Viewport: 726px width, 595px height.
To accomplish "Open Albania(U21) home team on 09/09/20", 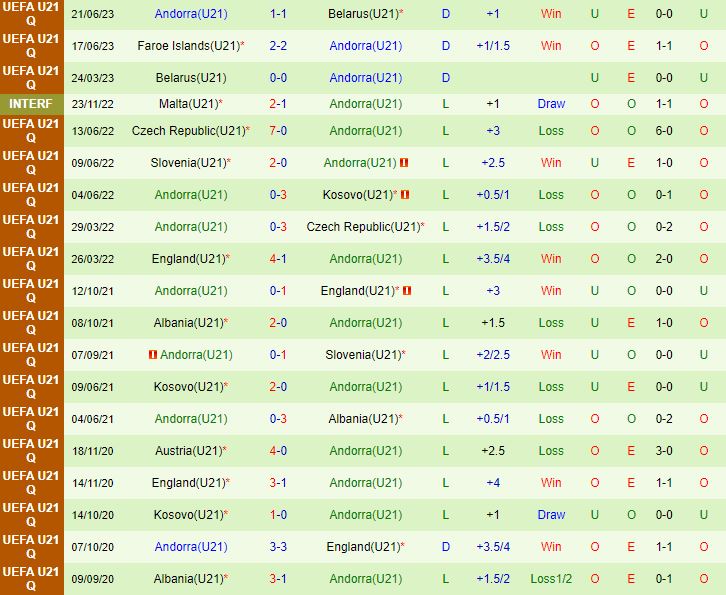I will coord(189,578).
